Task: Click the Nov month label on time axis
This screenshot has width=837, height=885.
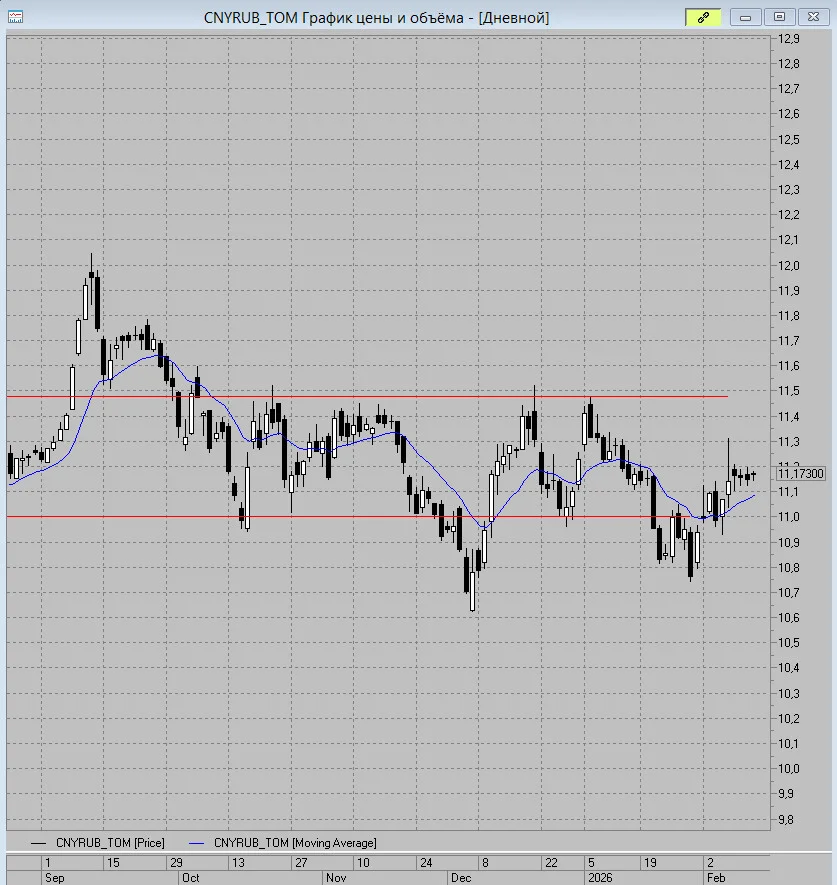Action: point(336,878)
